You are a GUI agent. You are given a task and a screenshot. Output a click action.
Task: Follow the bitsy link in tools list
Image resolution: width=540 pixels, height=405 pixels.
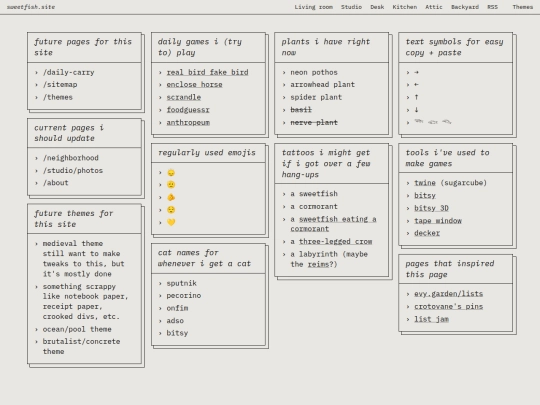point(425,196)
